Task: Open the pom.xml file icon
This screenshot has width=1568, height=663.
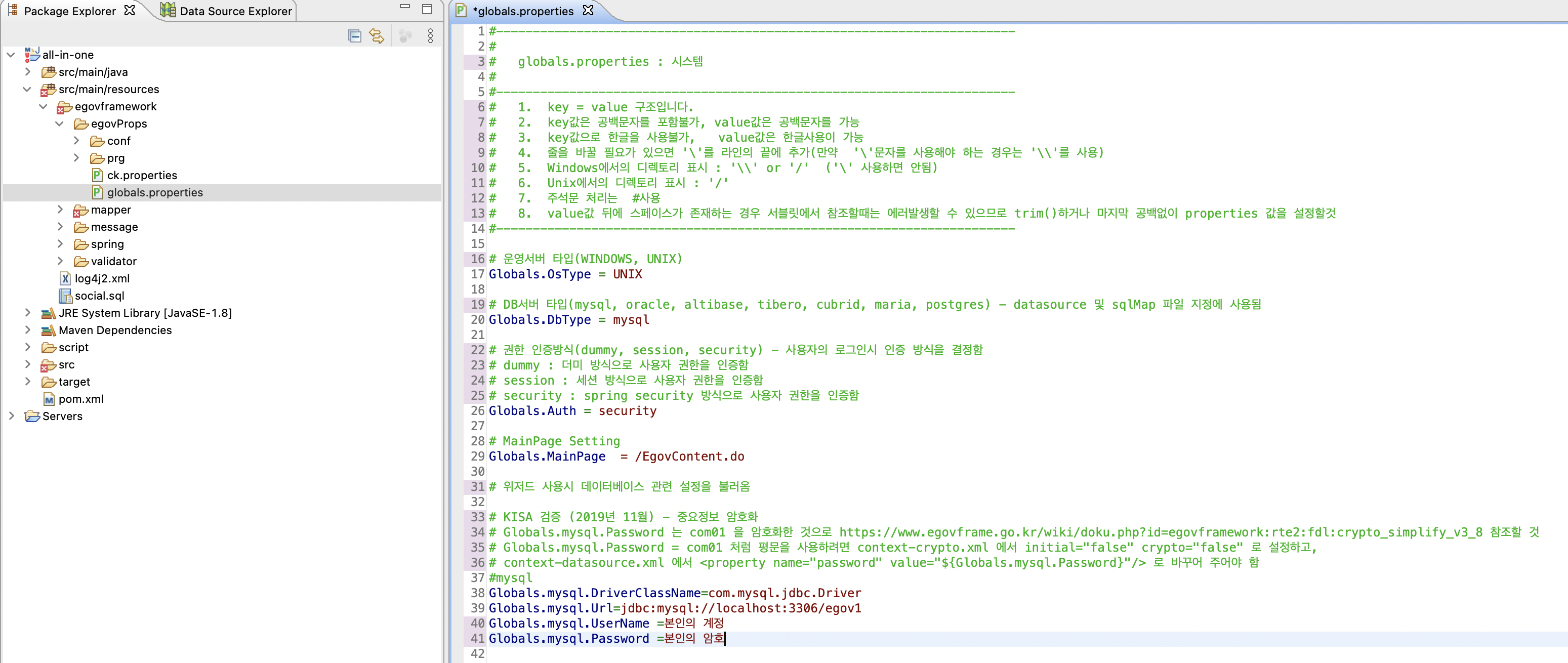Action: (49, 399)
